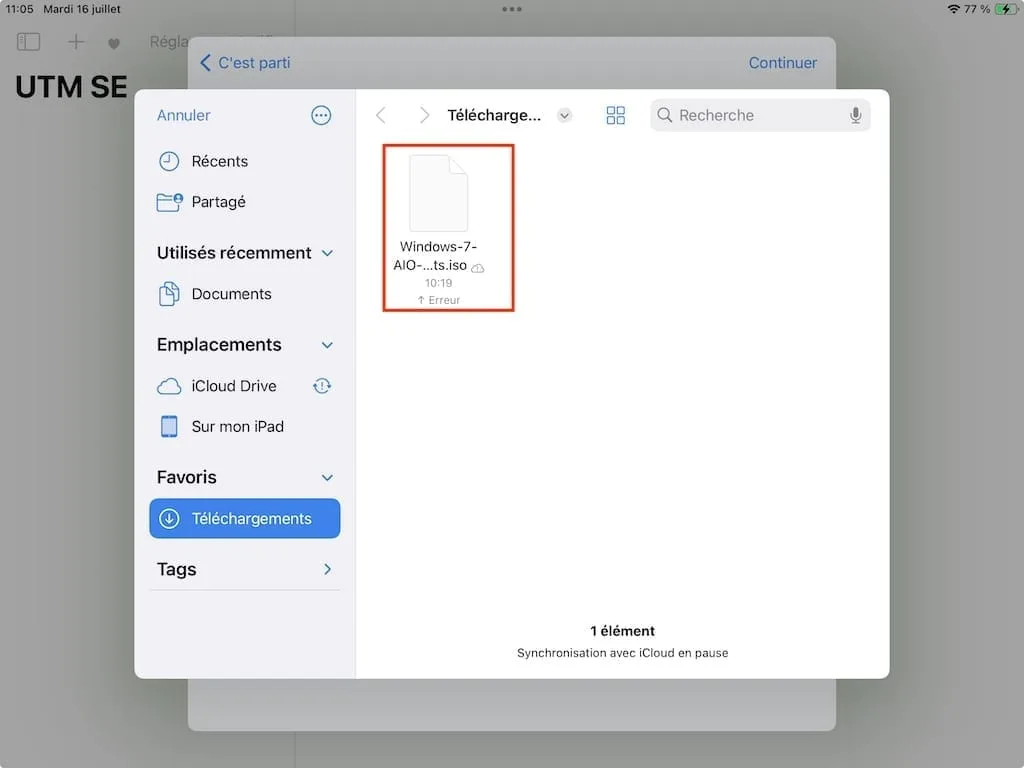This screenshot has width=1024, height=768.
Task: Open the sidebar toggle in UTM
Action: coord(28,41)
